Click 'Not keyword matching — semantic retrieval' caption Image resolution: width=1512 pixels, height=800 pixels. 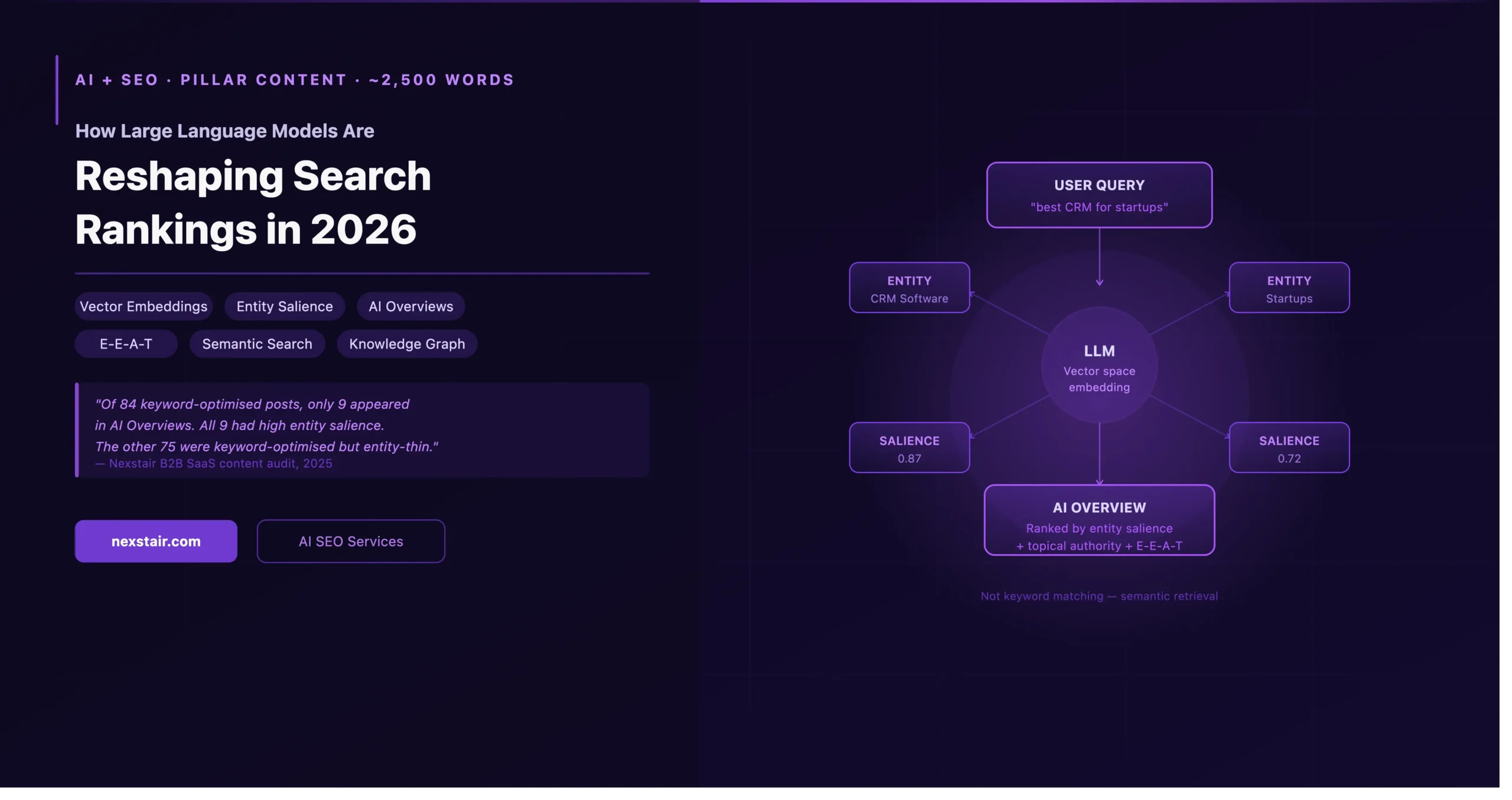tap(1099, 596)
